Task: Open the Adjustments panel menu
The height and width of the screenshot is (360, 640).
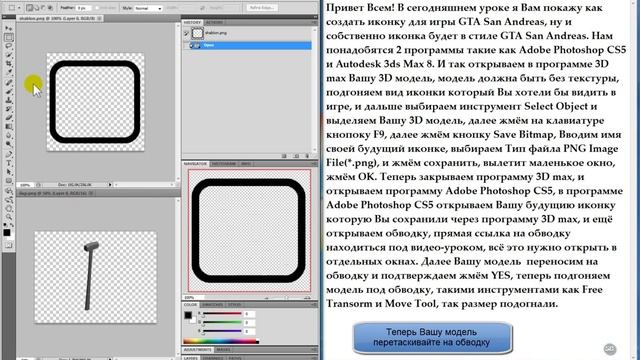Action: pos(314,350)
